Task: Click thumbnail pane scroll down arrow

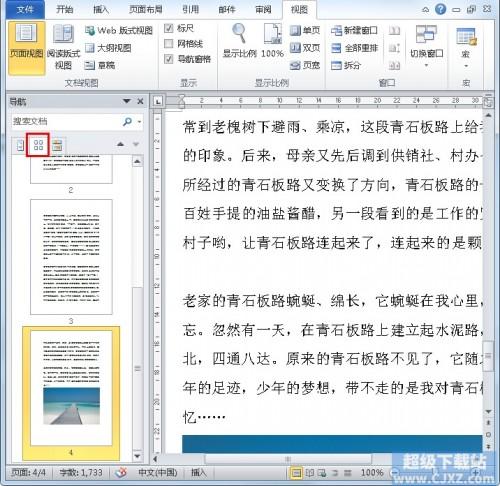Action: pyautogui.click(x=137, y=456)
